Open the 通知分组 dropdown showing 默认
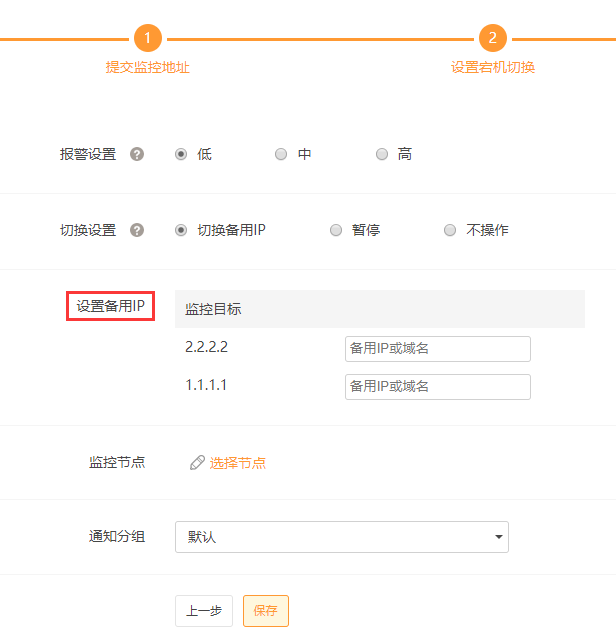Screen dimensions: 616x641 click(341, 537)
